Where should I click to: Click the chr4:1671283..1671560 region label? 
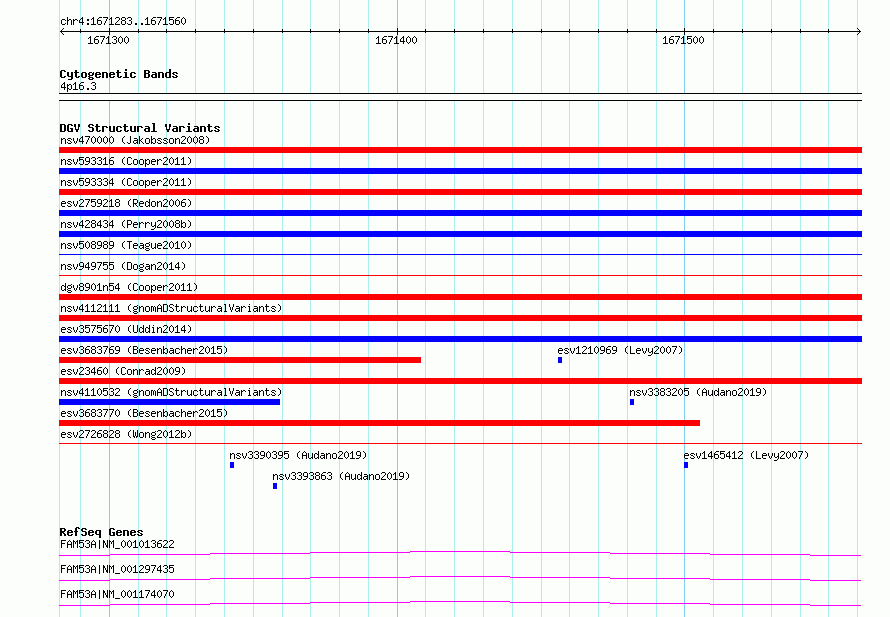123,21
